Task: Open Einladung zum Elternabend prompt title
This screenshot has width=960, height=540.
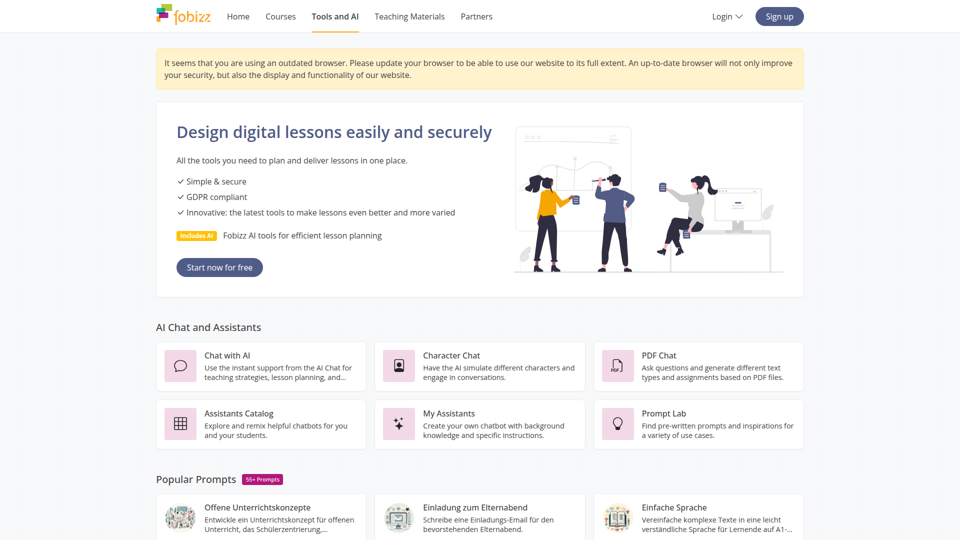Action: coord(475,508)
